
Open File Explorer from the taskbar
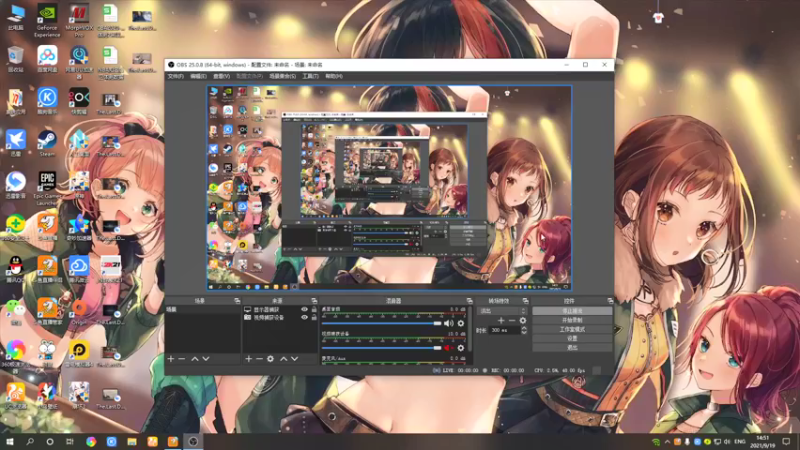pyautogui.click(x=132, y=441)
